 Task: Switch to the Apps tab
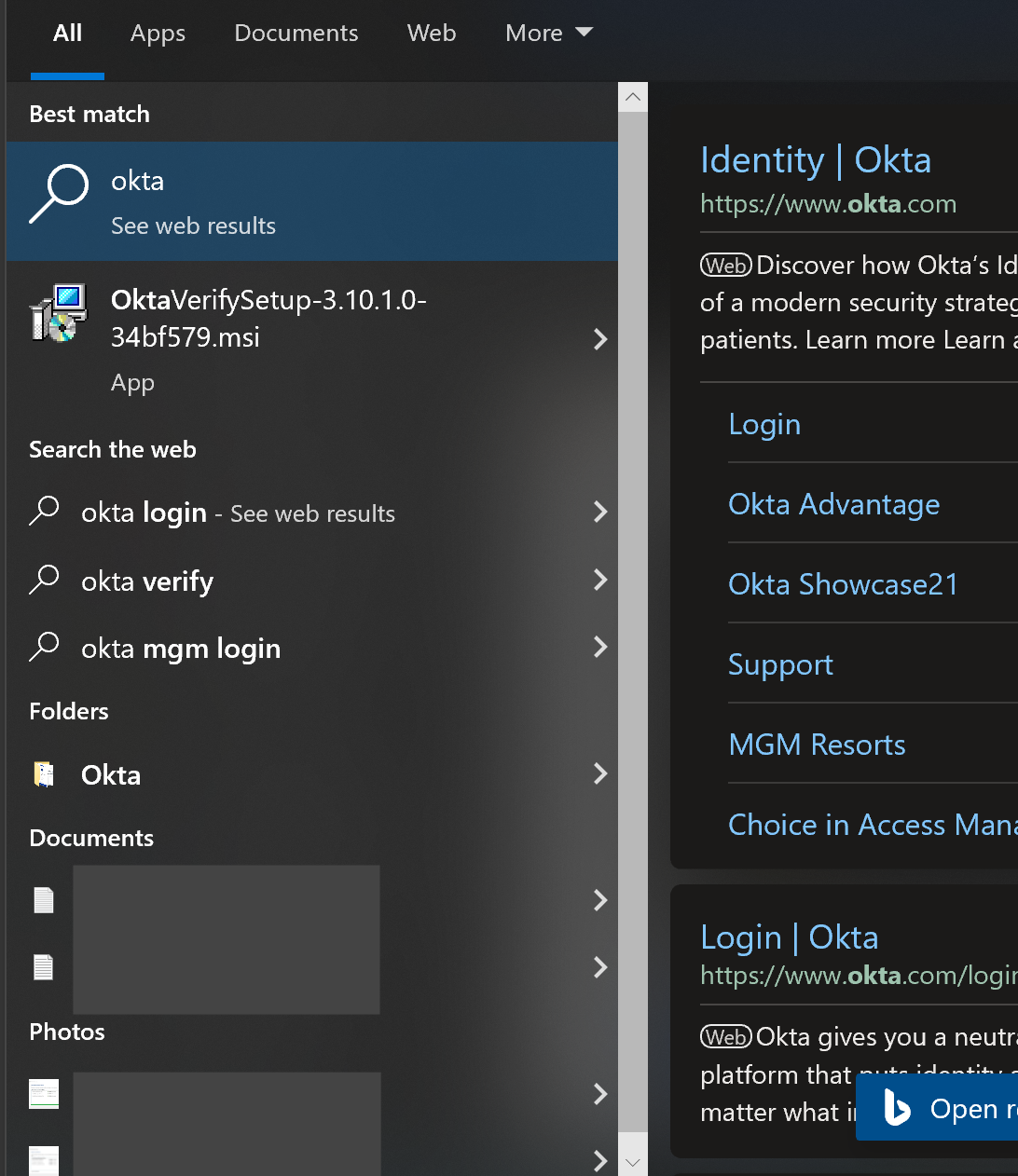coord(158,34)
